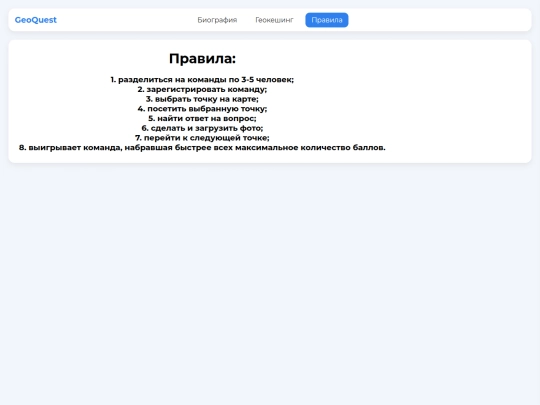Open the GeoQuest logo link
The width and height of the screenshot is (540, 405).
coord(35,20)
